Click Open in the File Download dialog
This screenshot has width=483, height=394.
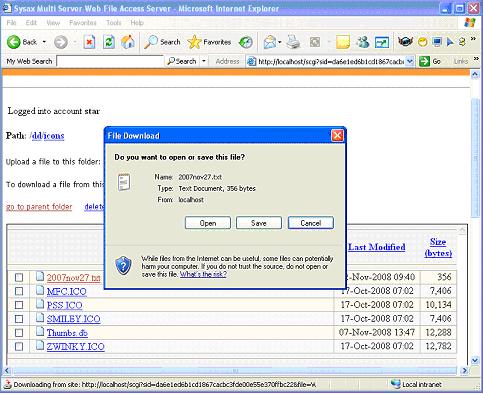pyautogui.click(x=208, y=223)
